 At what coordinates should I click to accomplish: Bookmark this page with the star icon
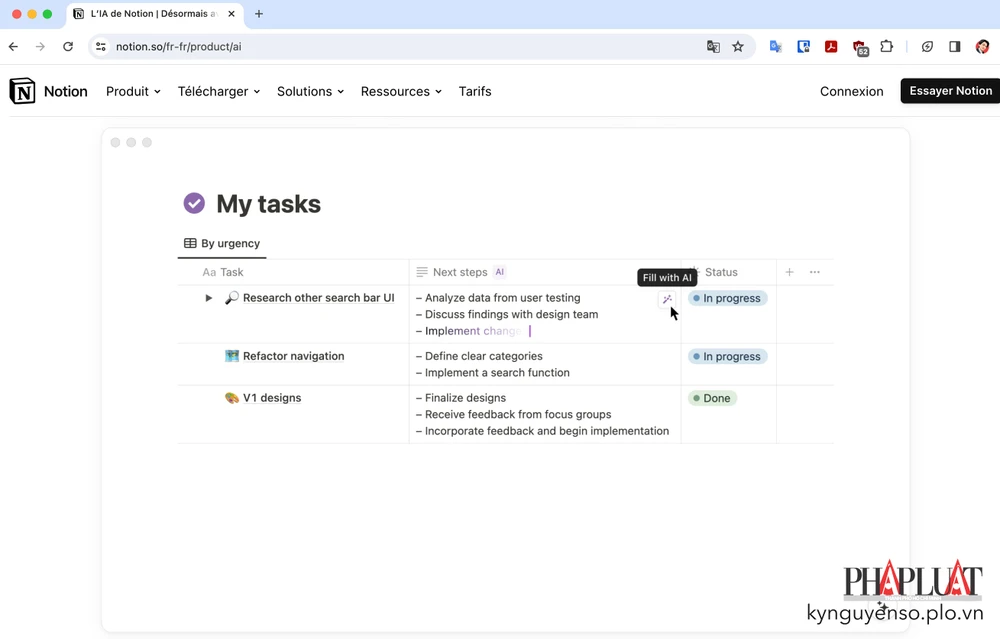tap(738, 47)
